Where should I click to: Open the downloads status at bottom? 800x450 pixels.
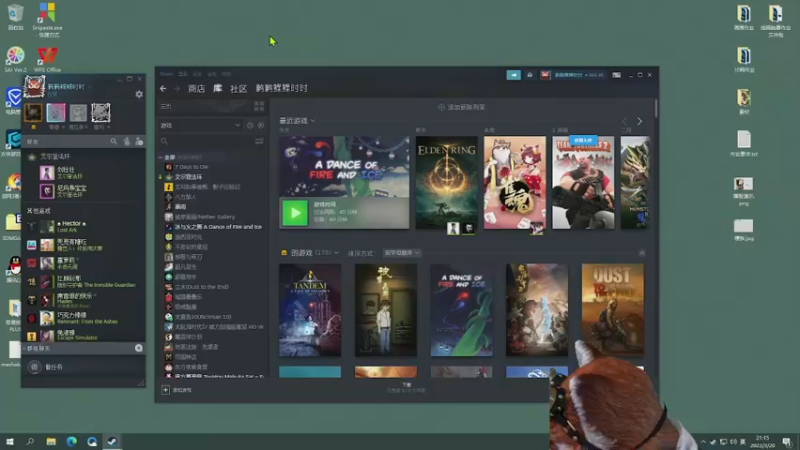(x=406, y=387)
